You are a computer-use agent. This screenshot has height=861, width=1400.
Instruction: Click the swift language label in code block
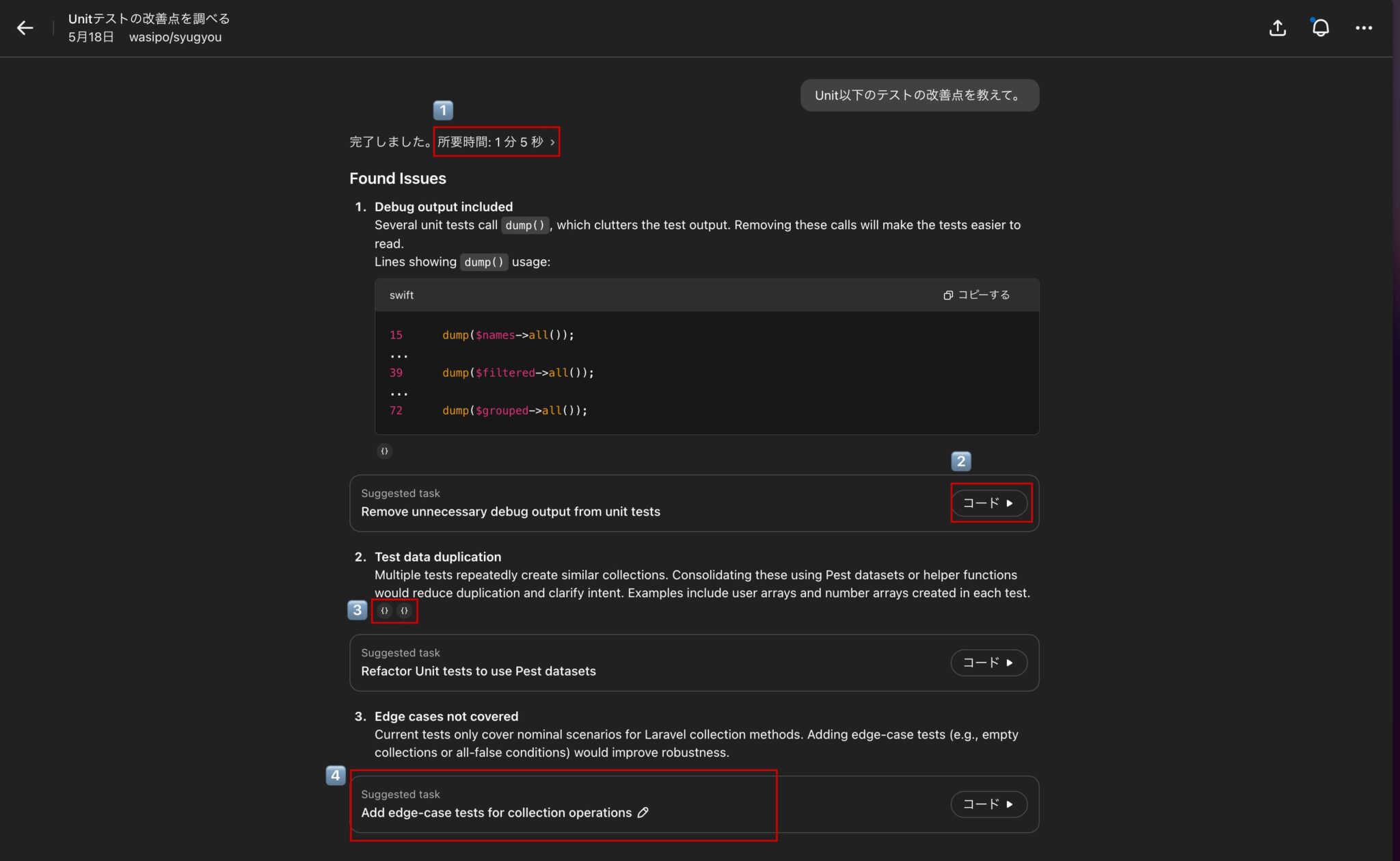click(401, 295)
